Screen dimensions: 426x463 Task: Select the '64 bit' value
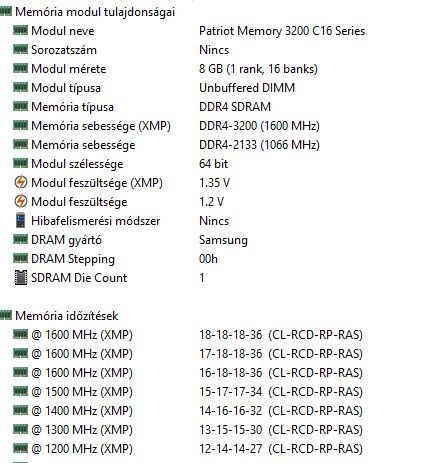pyautogui.click(x=214, y=164)
